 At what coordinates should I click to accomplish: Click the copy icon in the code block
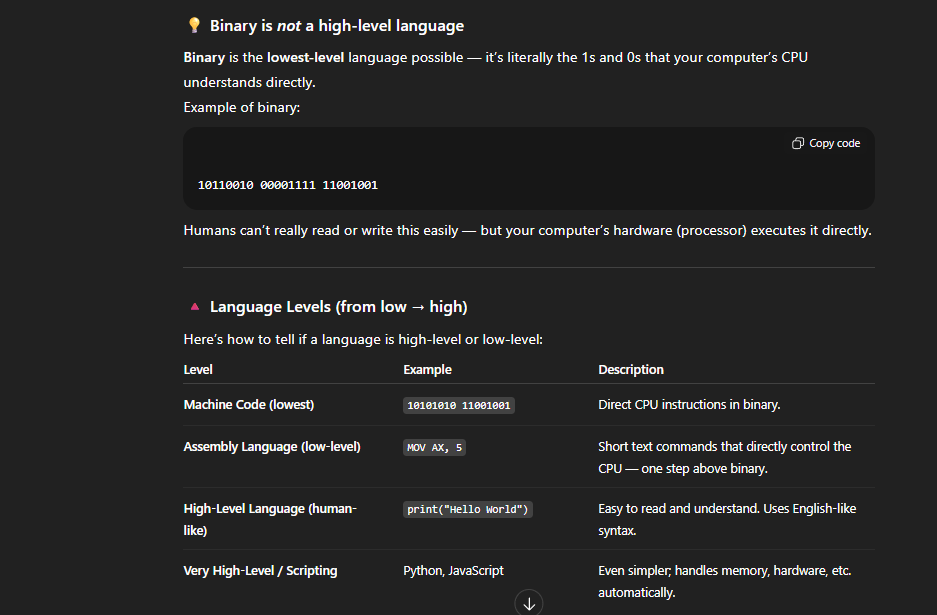coord(797,144)
